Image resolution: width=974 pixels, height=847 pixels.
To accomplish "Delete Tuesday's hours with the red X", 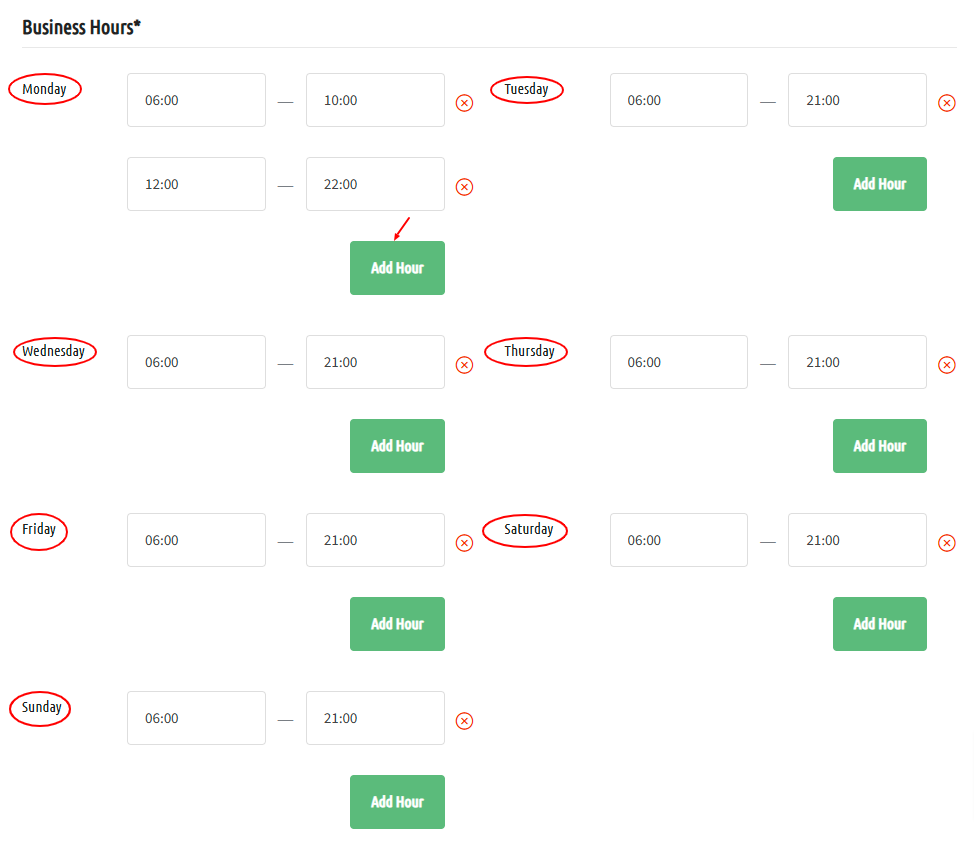I will pos(946,102).
